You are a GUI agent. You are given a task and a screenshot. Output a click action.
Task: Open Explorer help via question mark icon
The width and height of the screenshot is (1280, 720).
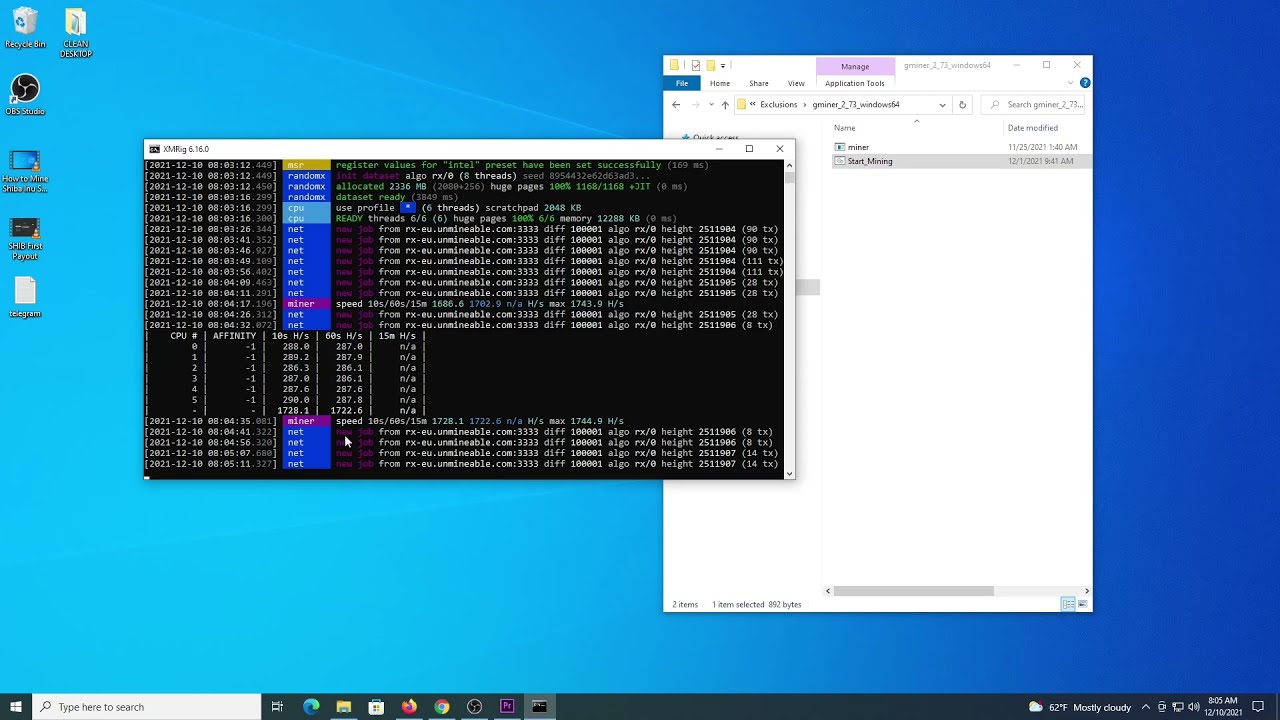[x=1085, y=83]
